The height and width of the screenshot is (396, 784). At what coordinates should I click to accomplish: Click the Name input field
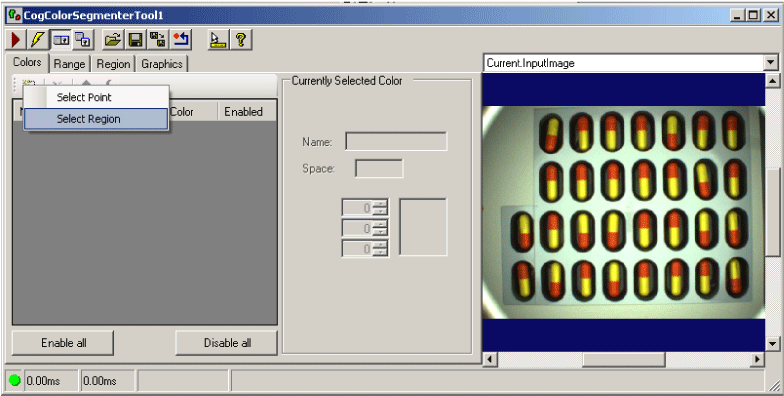(396, 142)
